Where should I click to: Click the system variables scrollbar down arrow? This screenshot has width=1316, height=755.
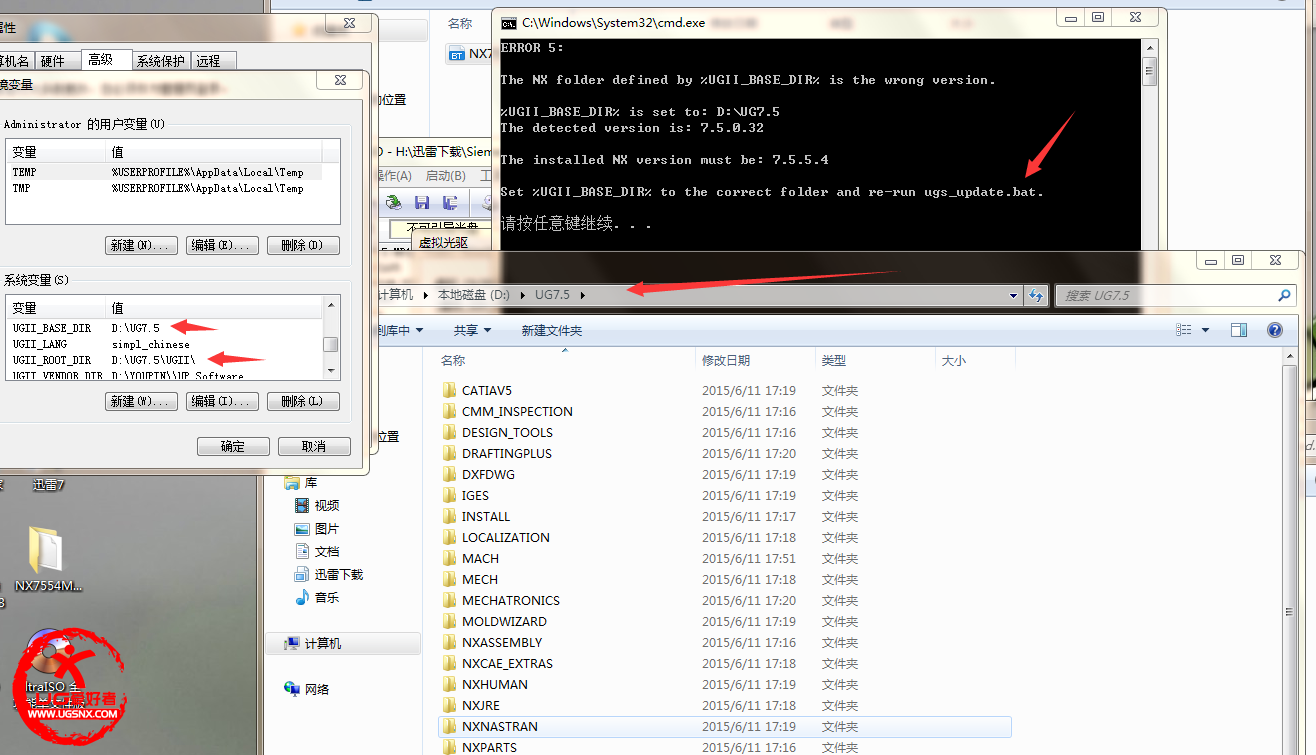[x=331, y=370]
